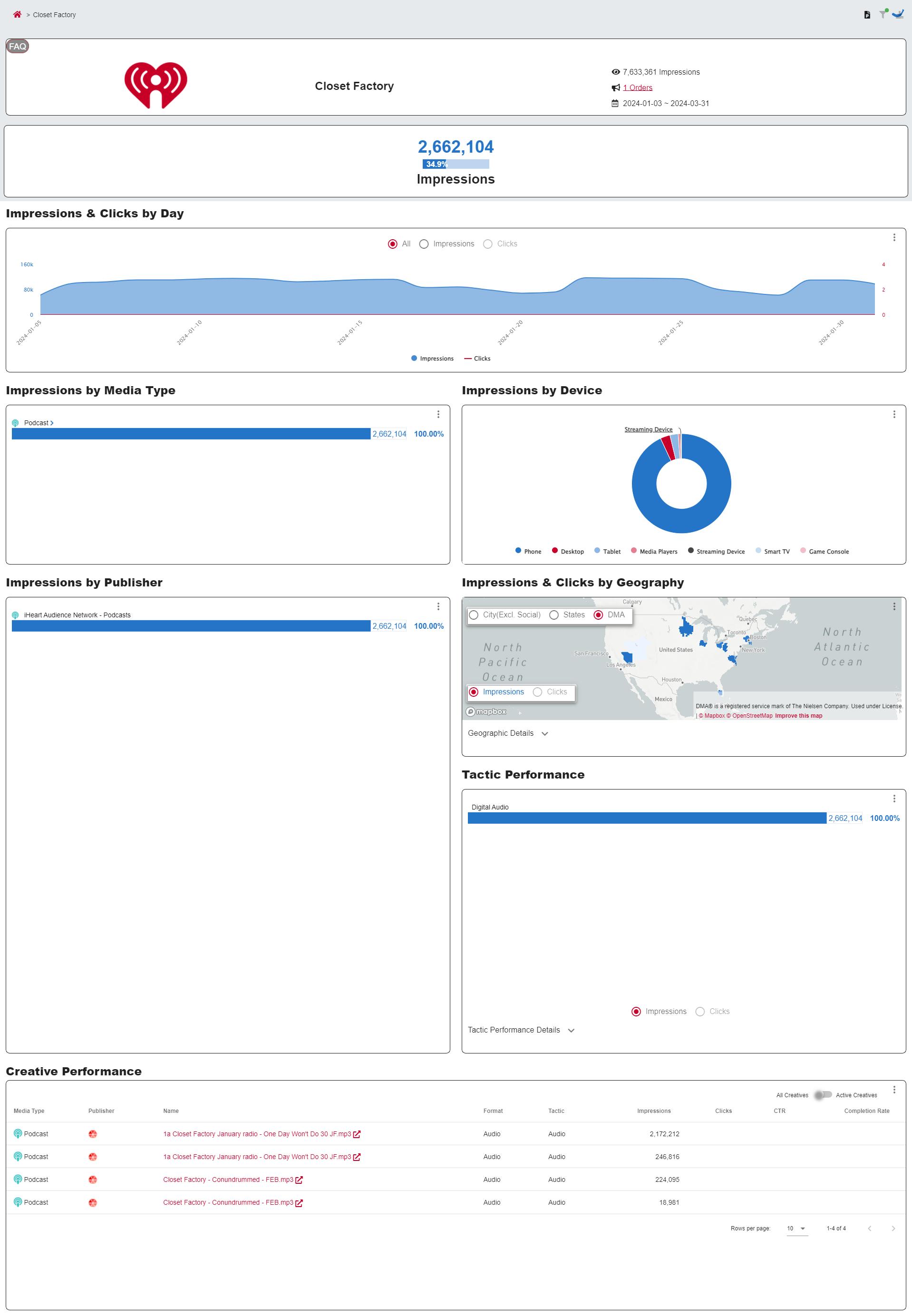Click the eye icon beside total impressions
912x1316 pixels.
coord(615,72)
